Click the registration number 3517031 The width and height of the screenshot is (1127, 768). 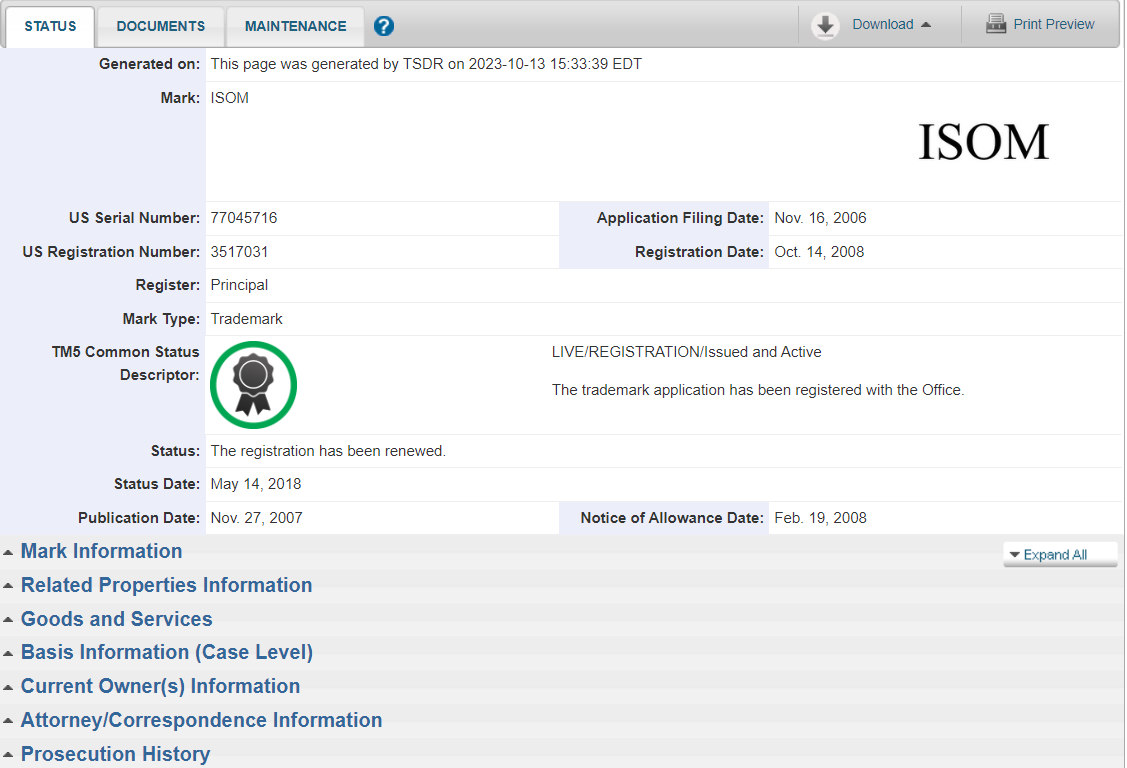pos(239,251)
